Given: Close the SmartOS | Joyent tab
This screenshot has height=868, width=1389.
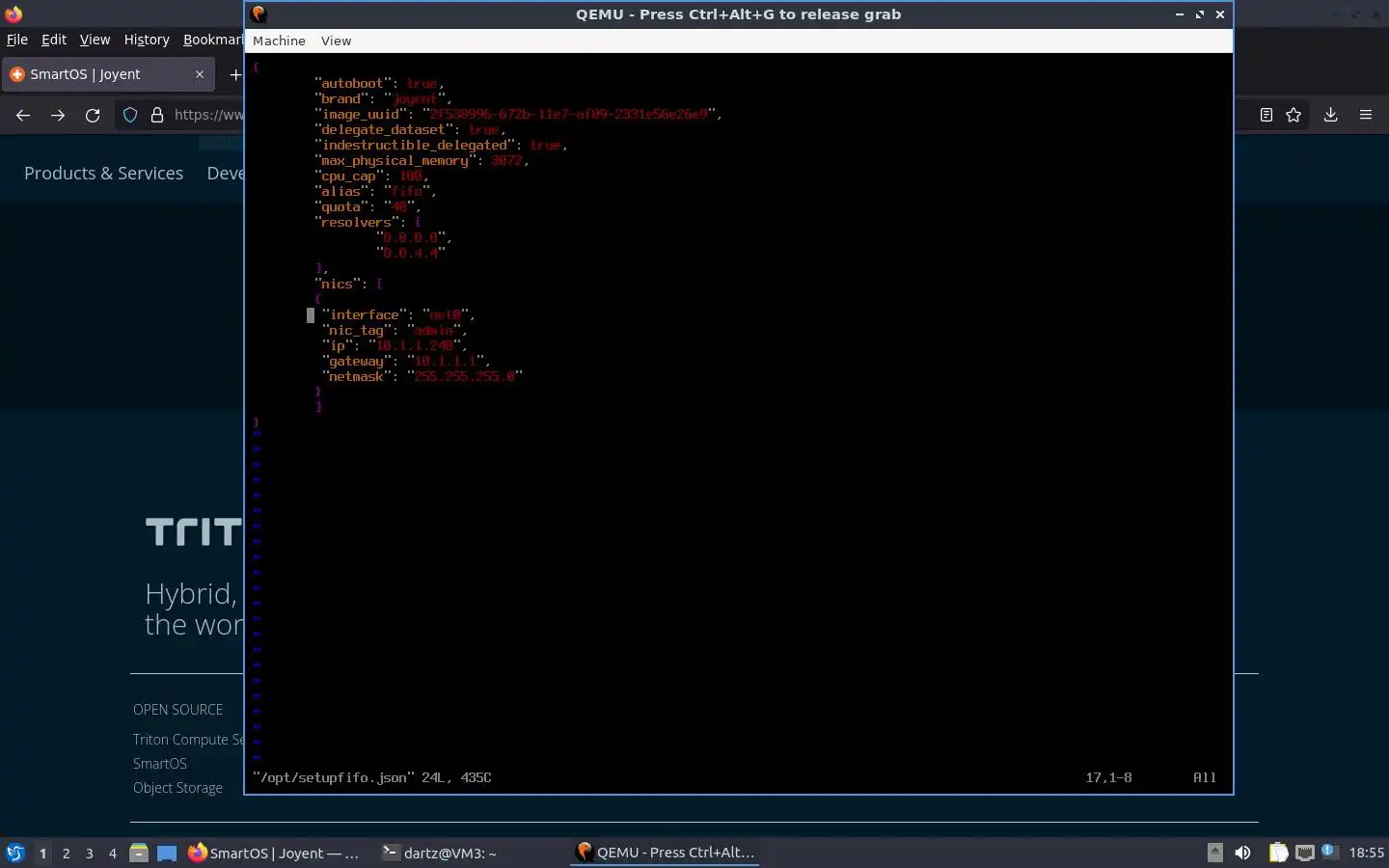Looking at the screenshot, I should click(200, 74).
